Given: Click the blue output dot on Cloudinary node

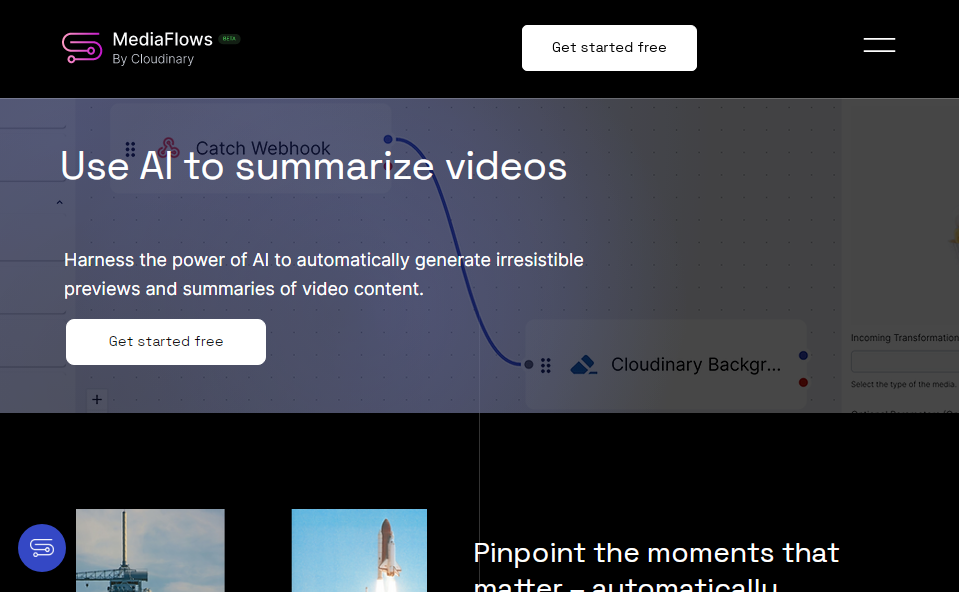Looking at the screenshot, I should (803, 355).
